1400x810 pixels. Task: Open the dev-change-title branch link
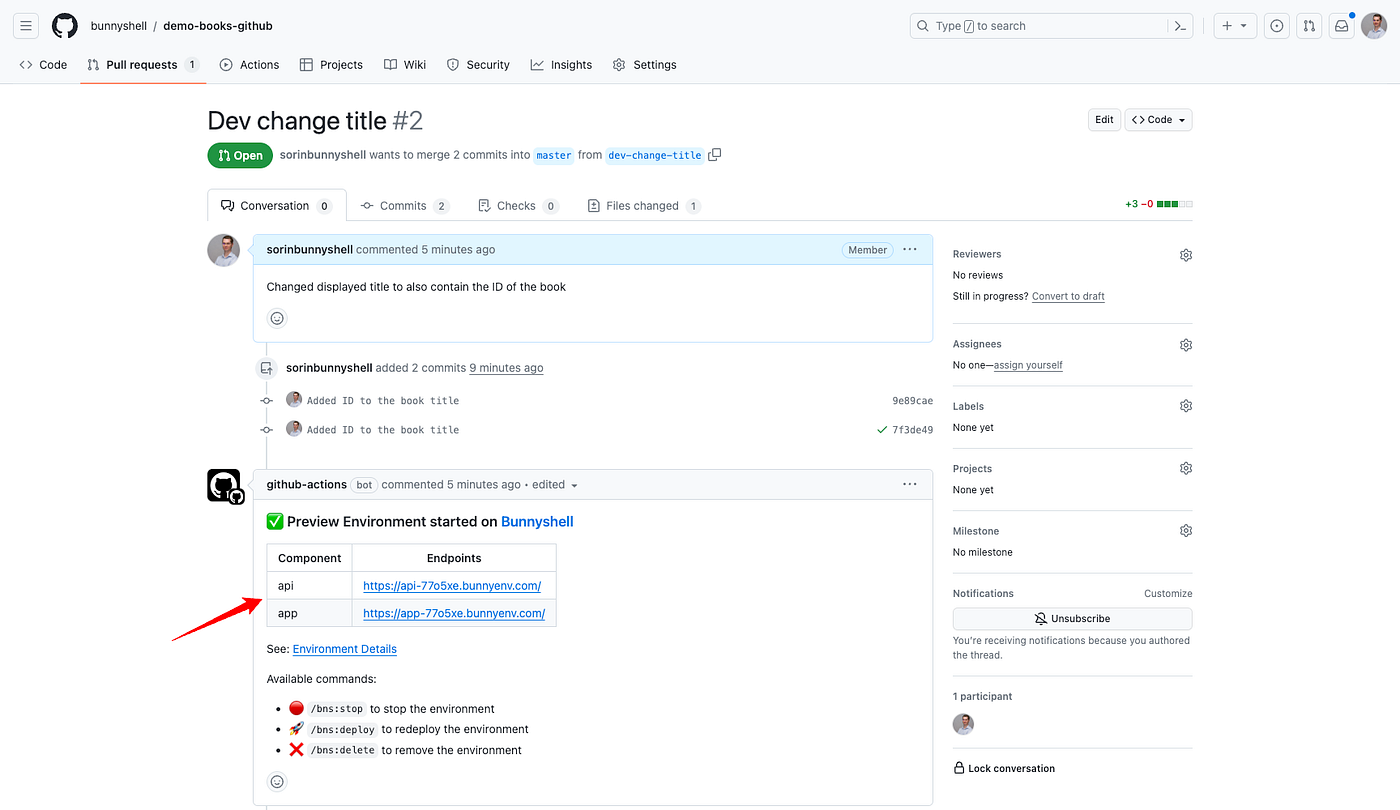coord(655,155)
